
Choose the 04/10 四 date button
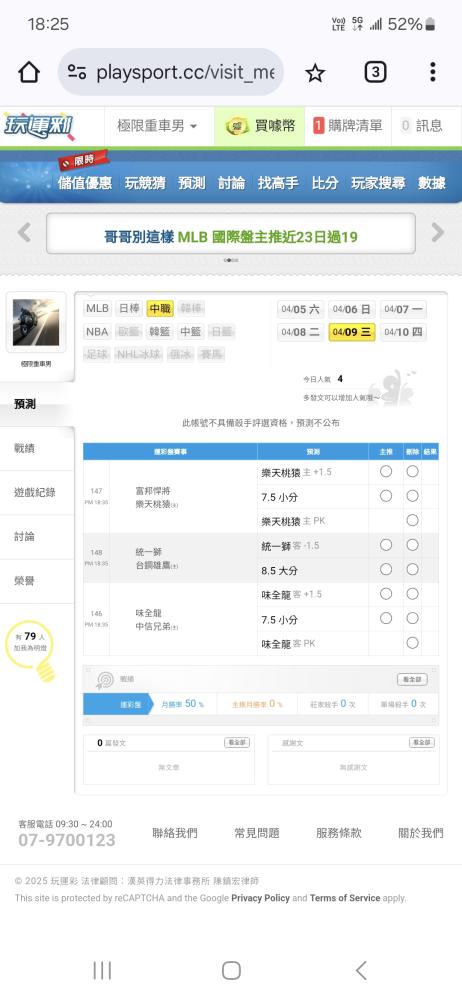[x=403, y=332]
